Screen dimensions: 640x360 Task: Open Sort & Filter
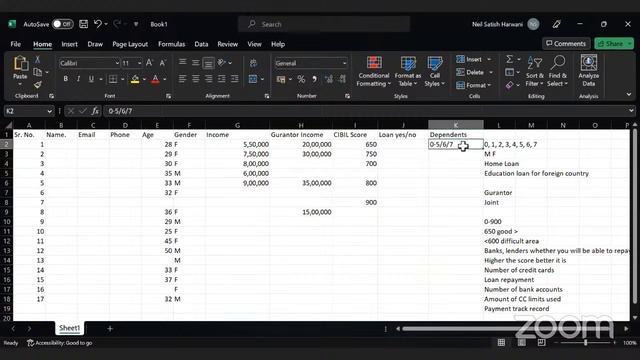534,71
